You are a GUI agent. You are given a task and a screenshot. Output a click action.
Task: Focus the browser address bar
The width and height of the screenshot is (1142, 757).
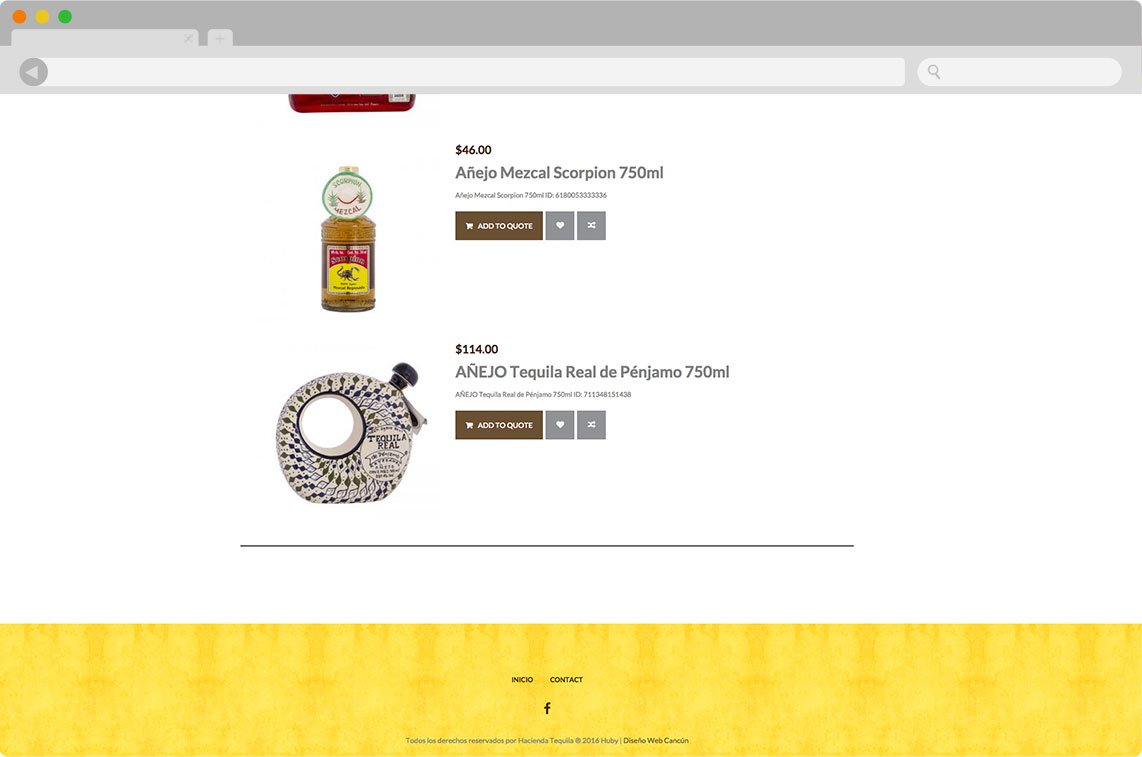477,72
